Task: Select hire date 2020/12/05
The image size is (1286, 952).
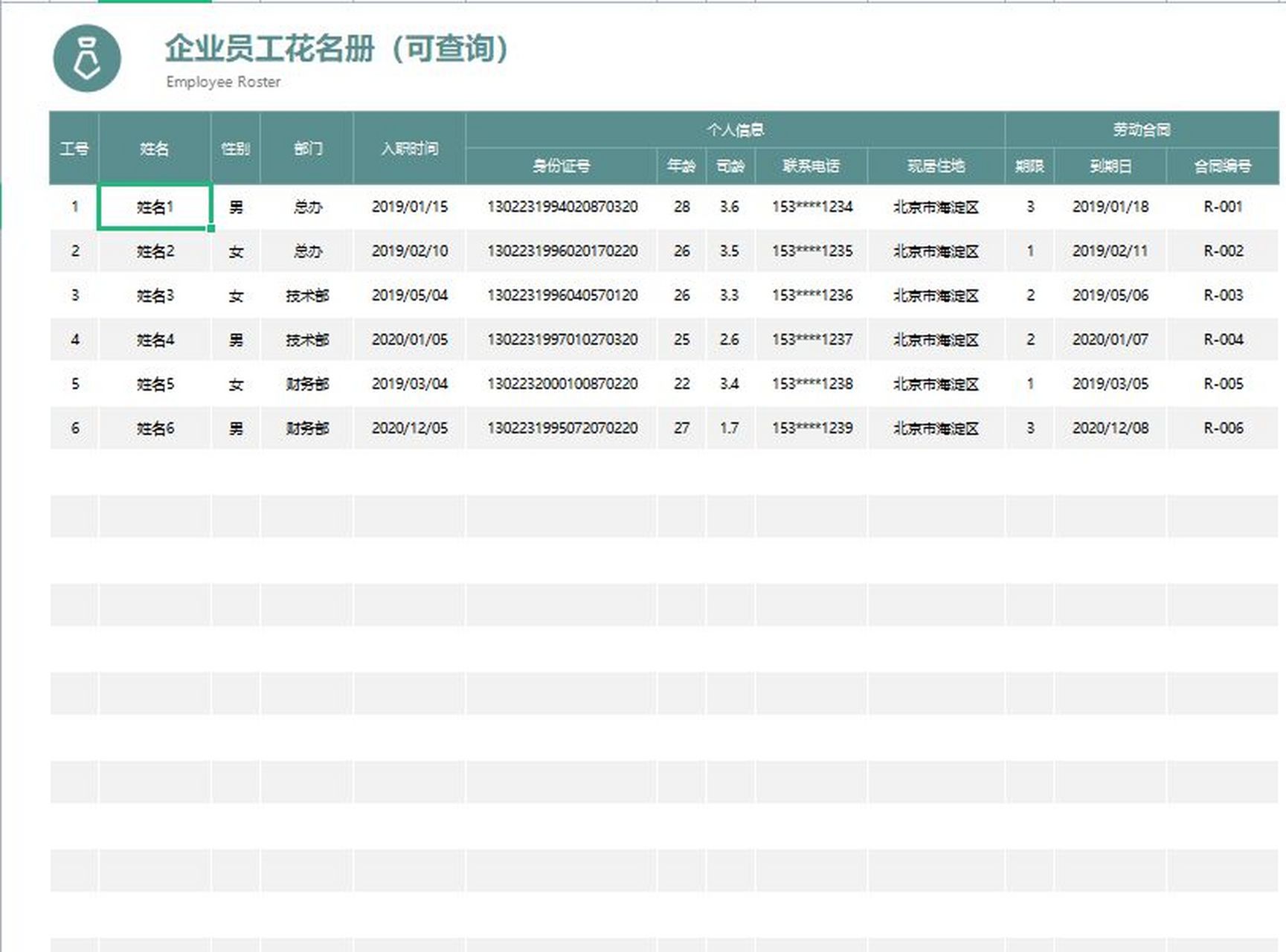Action: point(410,428)
